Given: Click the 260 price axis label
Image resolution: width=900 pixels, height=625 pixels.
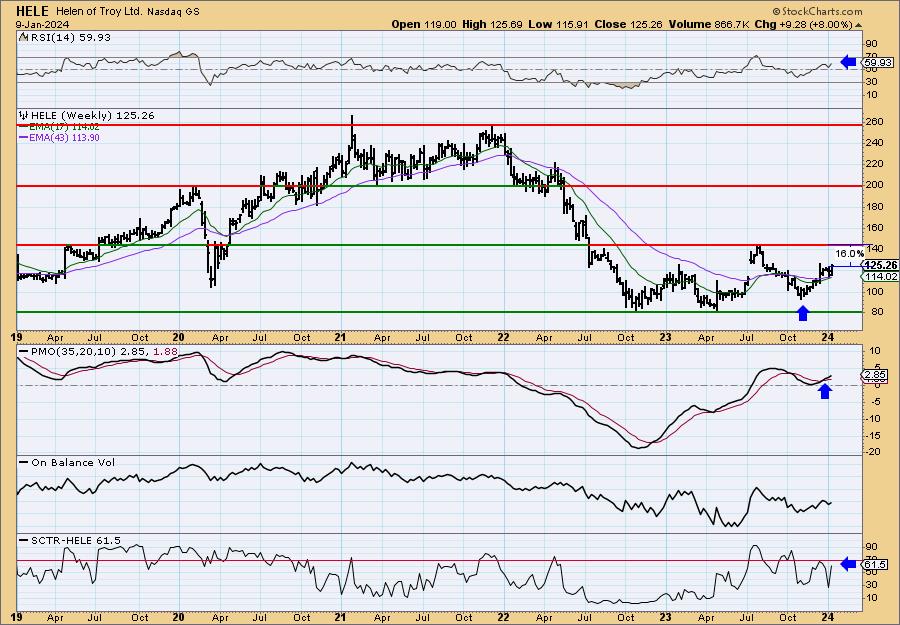Looking at the screenshot, I should pos(875,122).
